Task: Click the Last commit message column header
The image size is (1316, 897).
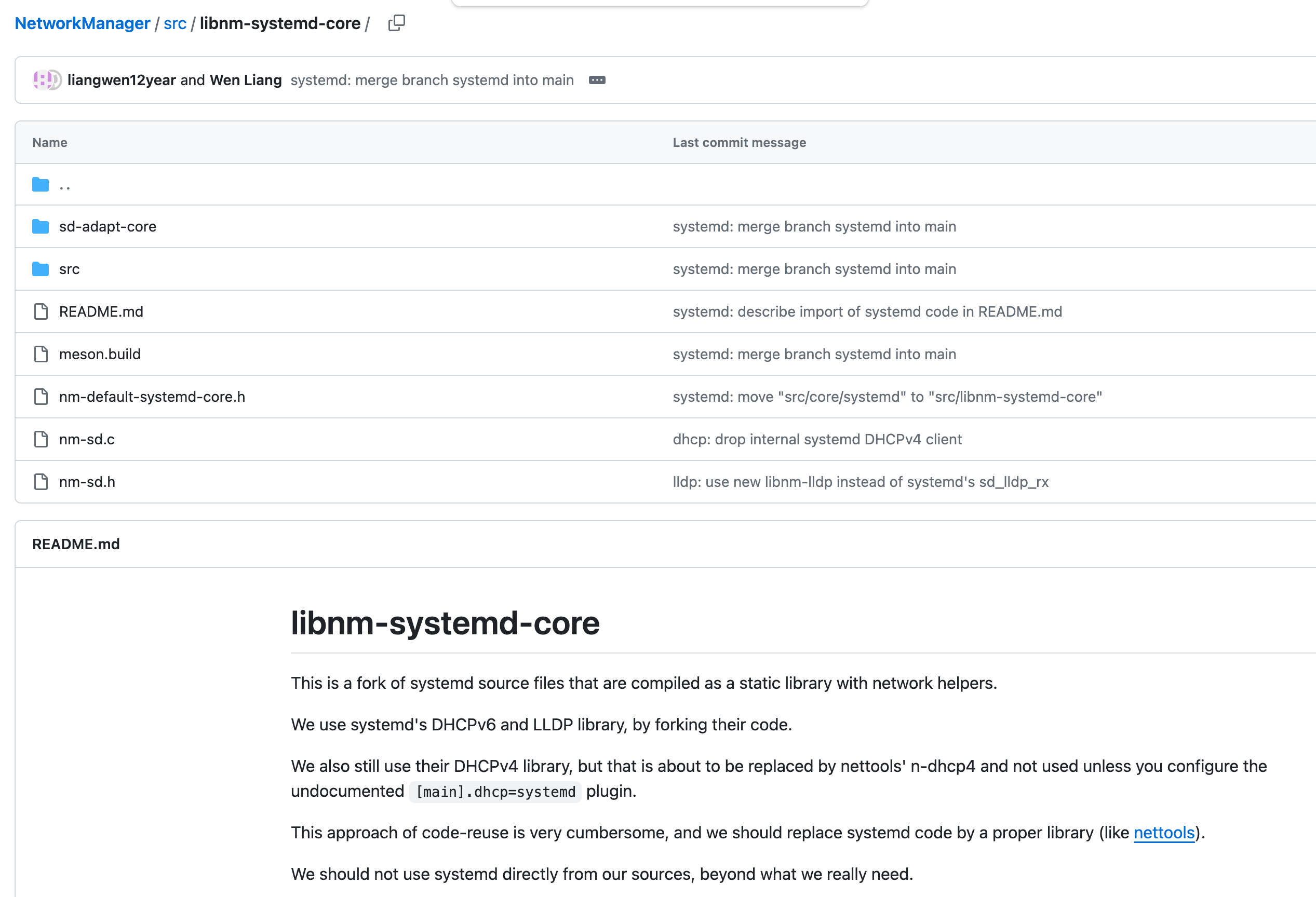Action: point(739,143)
